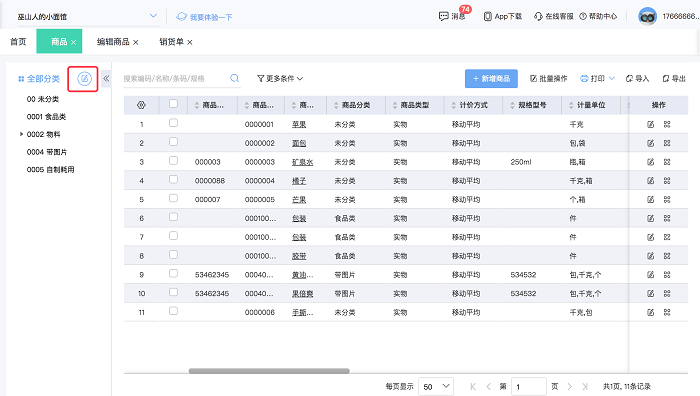
Task: Go to next page arrow
Action: coord(570,387)
